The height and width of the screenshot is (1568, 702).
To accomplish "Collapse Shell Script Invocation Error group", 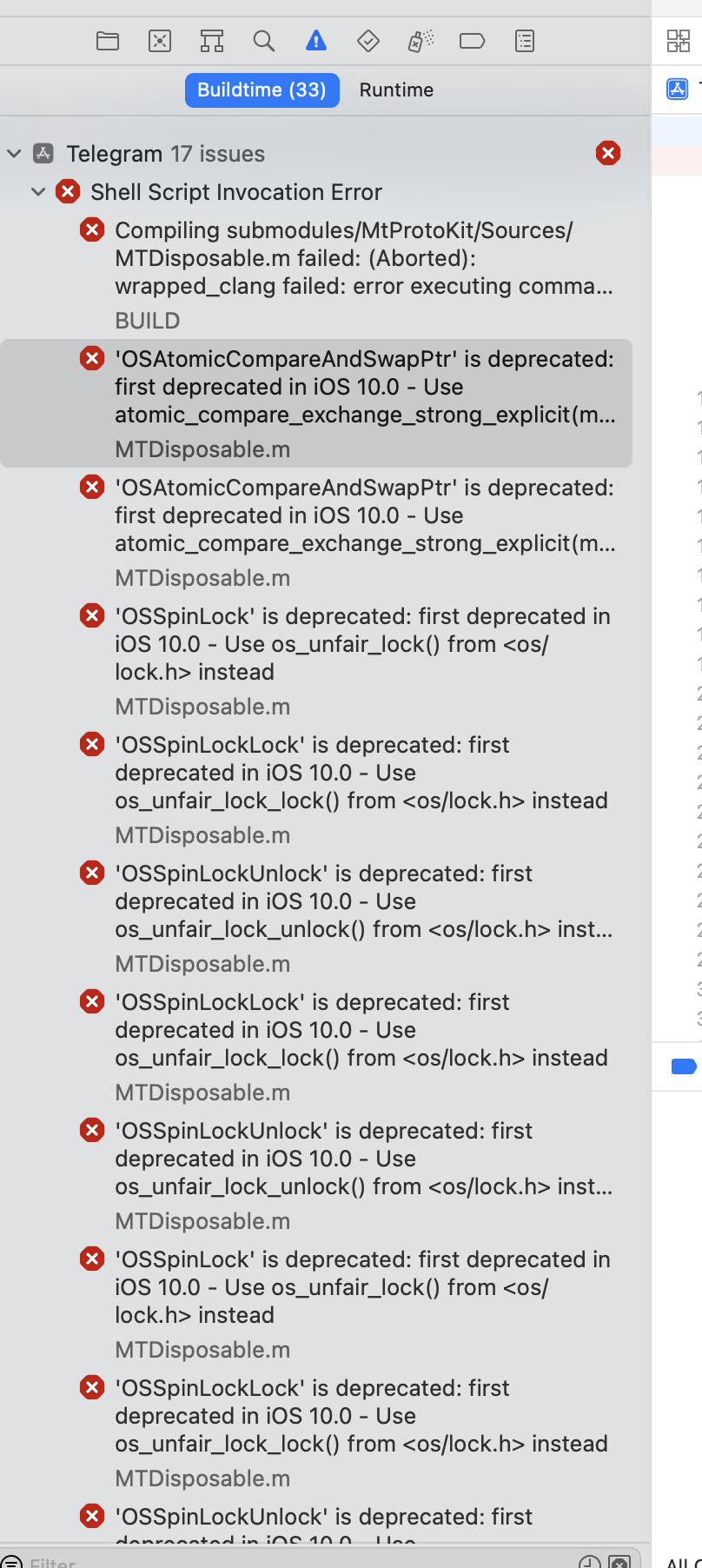I will (38, 192).
